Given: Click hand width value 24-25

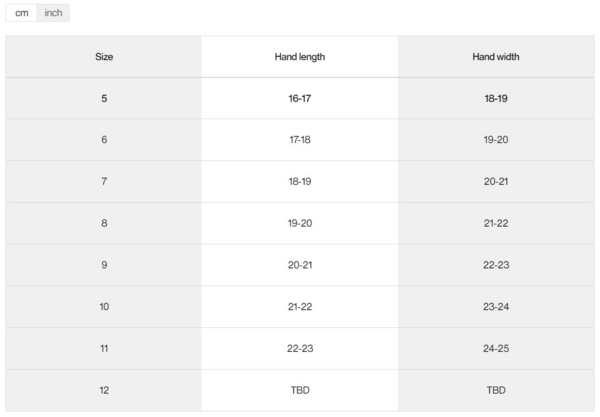Looking at the screenshot, I should click(496, 348).
